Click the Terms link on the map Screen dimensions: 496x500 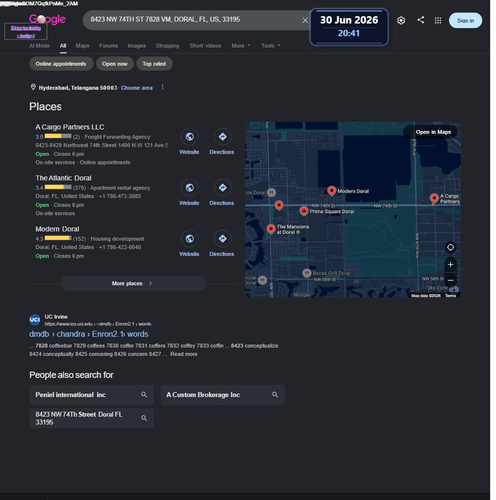pos(451,296)
